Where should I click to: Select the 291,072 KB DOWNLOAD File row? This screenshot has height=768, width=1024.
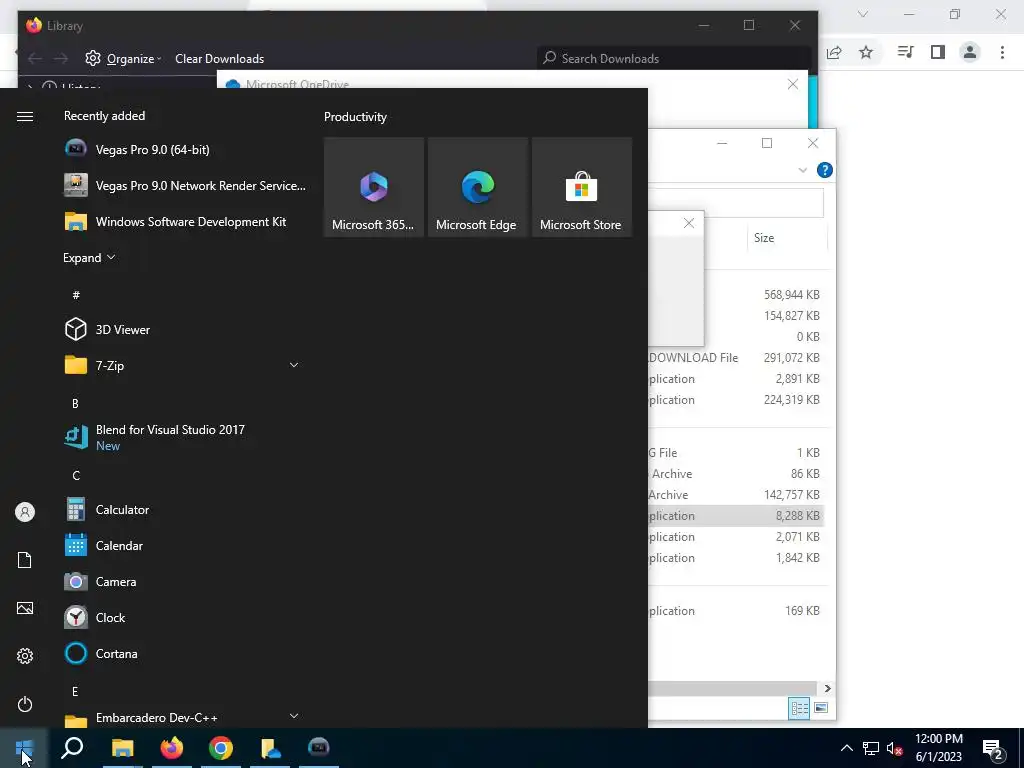click(x=736, y=358)
